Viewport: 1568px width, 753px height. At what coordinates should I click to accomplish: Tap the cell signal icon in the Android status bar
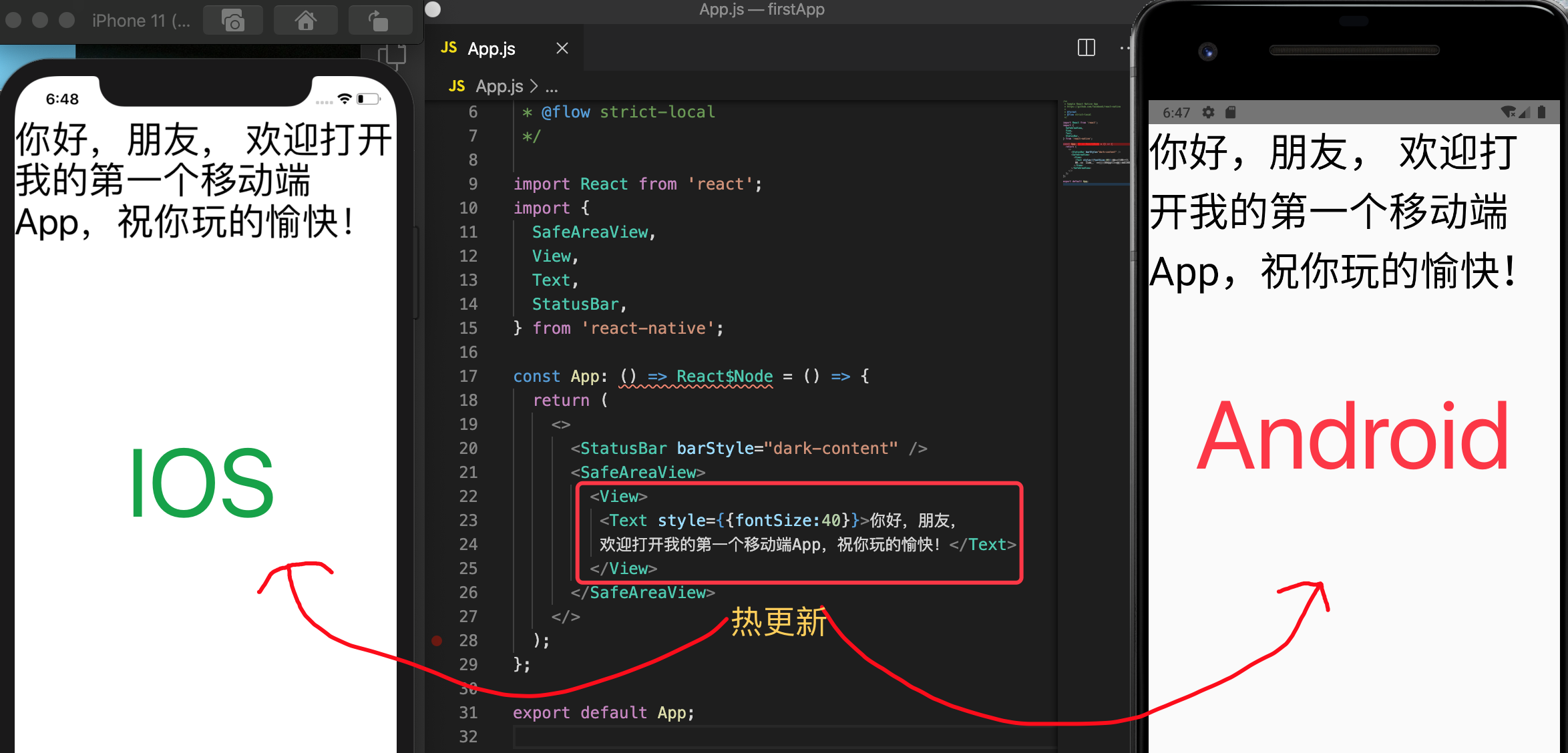1524,112
